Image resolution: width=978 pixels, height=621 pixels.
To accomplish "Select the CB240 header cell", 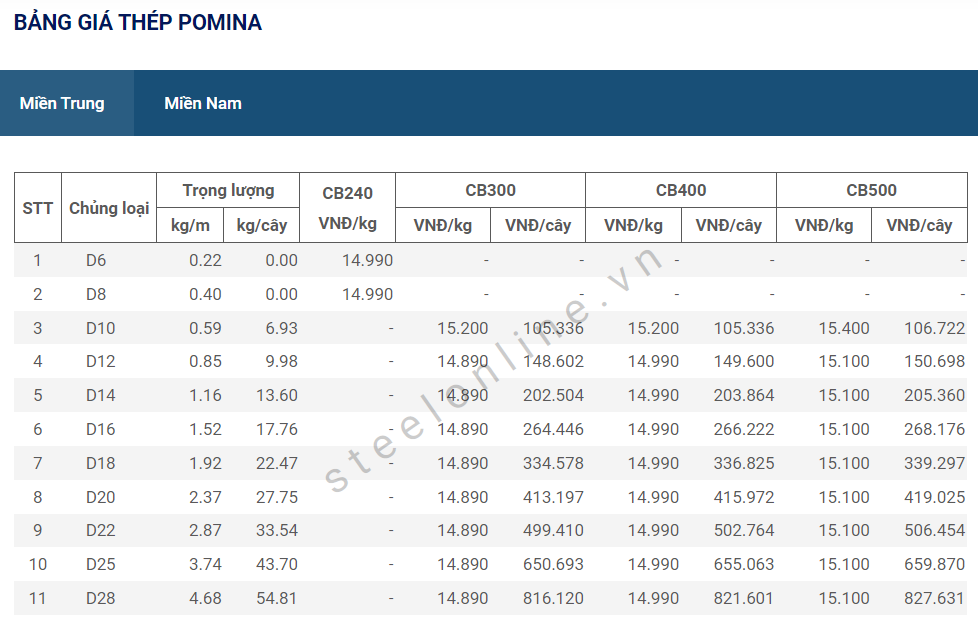I will click(347, 208).
